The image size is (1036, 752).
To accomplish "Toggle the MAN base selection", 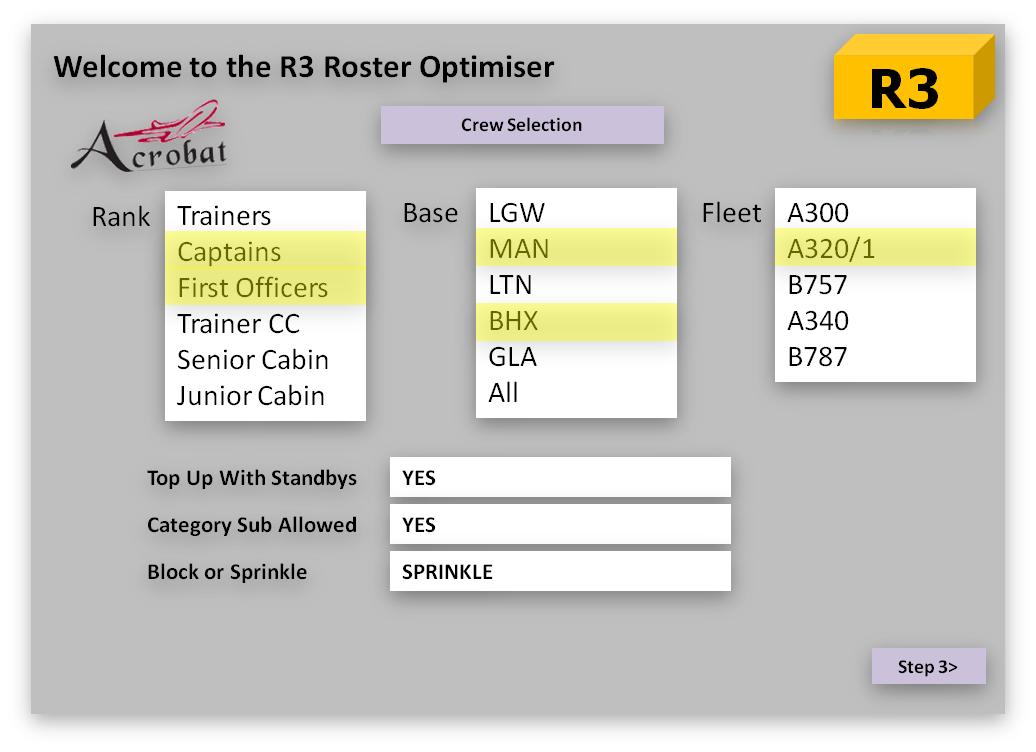I will tap(518, 249).
